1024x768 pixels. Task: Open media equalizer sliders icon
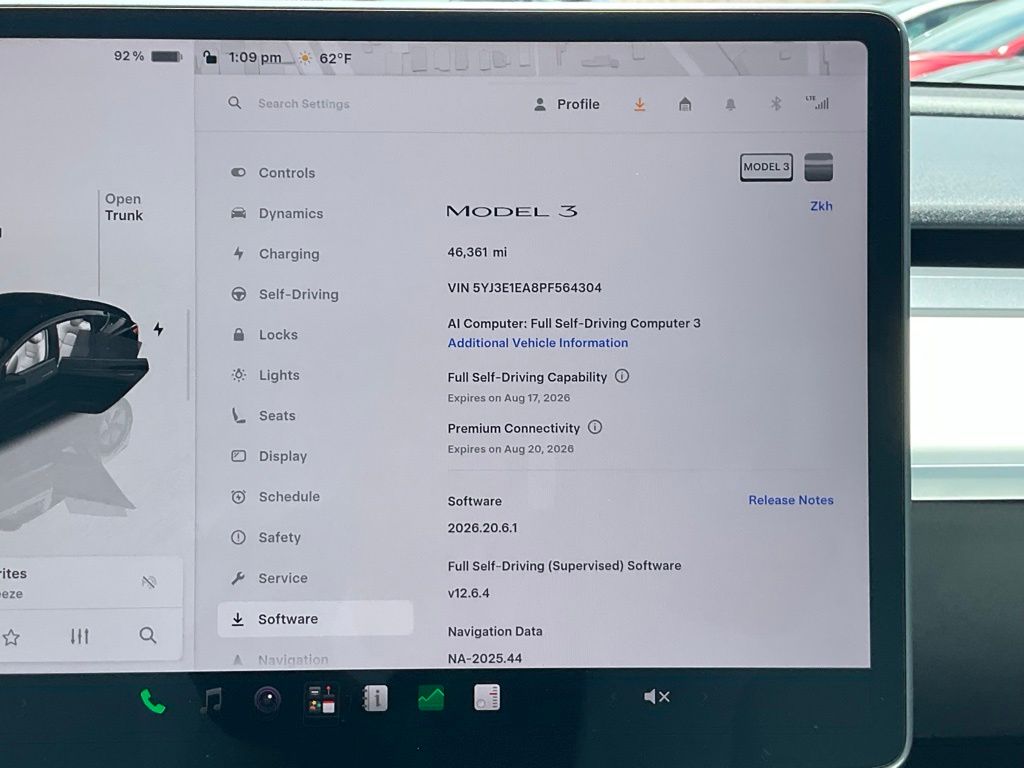coord(80,636)
